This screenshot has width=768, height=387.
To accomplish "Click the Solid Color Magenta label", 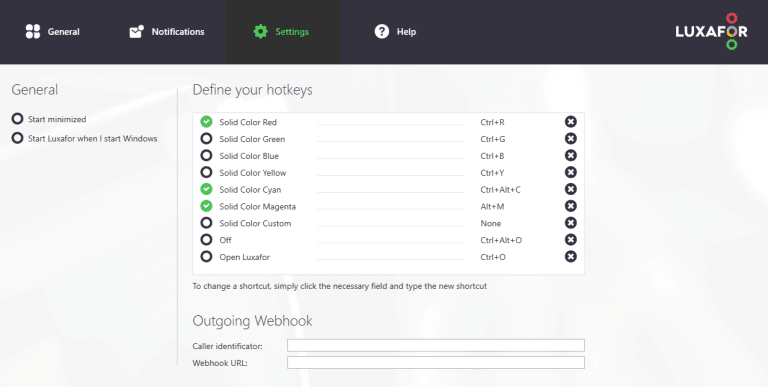I will (258, 207).
